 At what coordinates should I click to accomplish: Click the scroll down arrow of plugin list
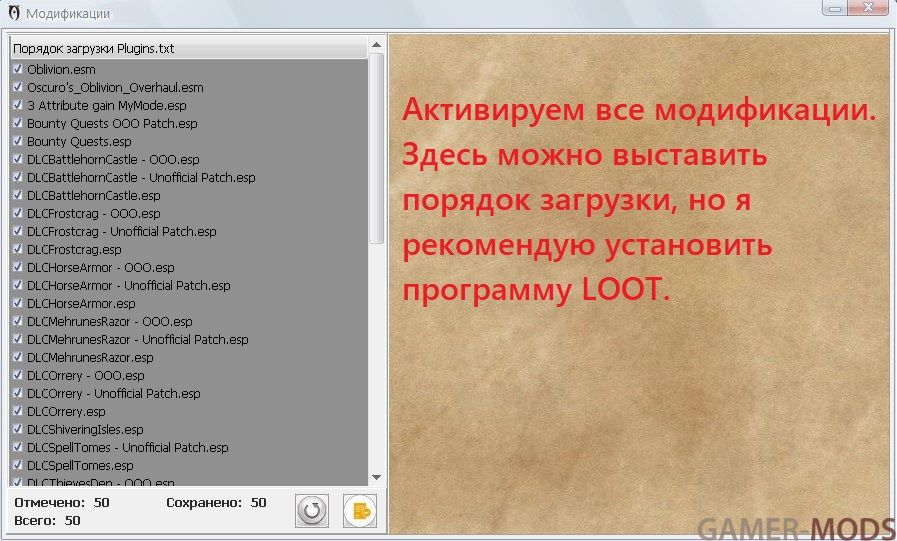coord(376,478)
